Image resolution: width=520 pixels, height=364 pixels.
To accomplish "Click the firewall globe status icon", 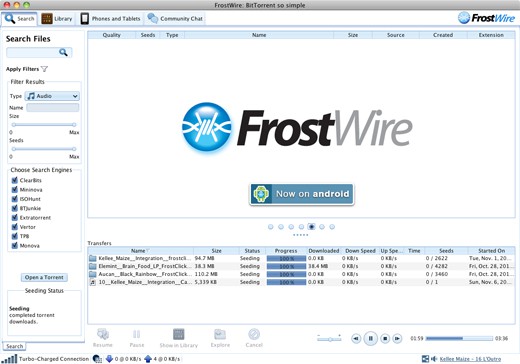I will pyautogui.click(x=97, y=359).
